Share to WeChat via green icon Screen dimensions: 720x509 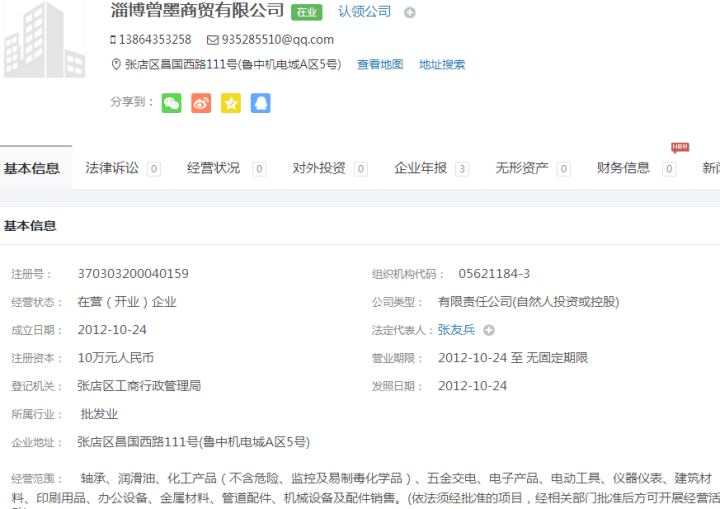pyautogui.click(x=172, y=103)
